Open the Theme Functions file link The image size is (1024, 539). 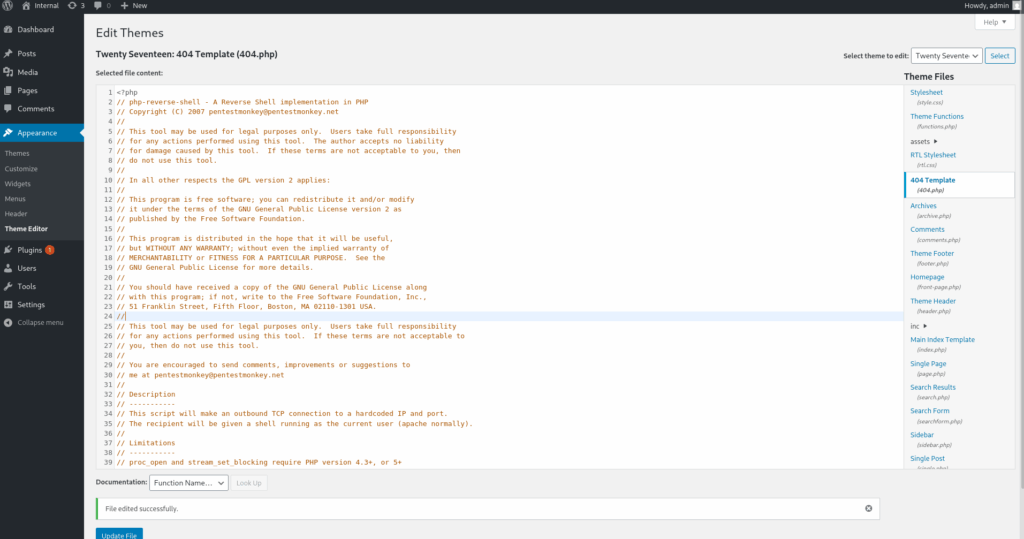937,117
